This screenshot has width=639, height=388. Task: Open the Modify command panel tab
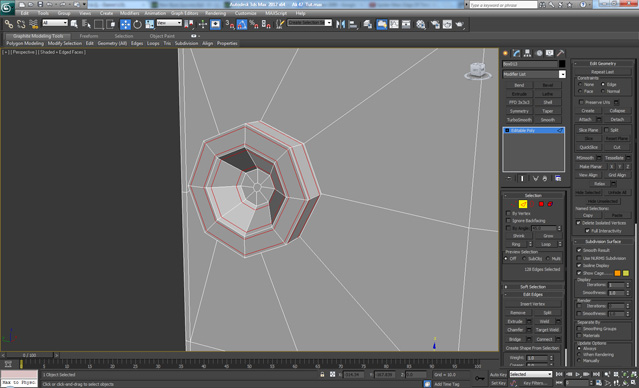pos(517,53)
